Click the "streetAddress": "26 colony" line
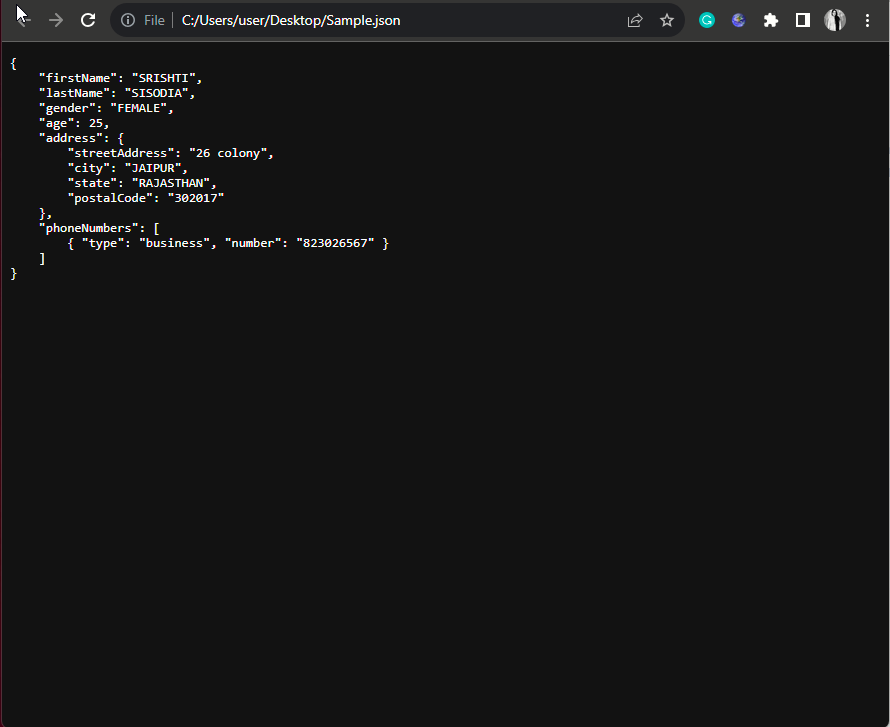 coord(170,153)
